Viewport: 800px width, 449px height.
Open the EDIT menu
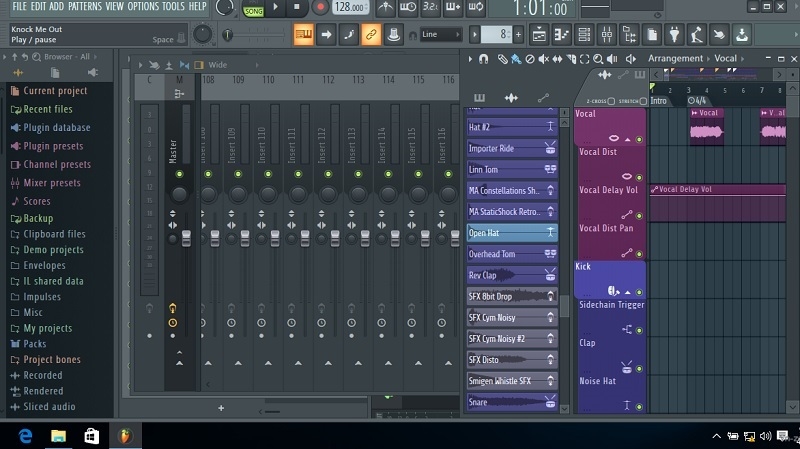point(38,6)
